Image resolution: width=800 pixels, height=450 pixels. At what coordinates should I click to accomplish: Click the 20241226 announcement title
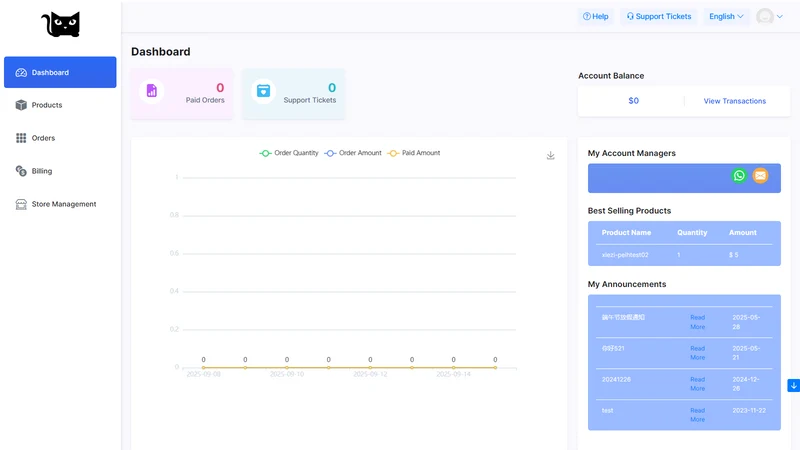616,380
